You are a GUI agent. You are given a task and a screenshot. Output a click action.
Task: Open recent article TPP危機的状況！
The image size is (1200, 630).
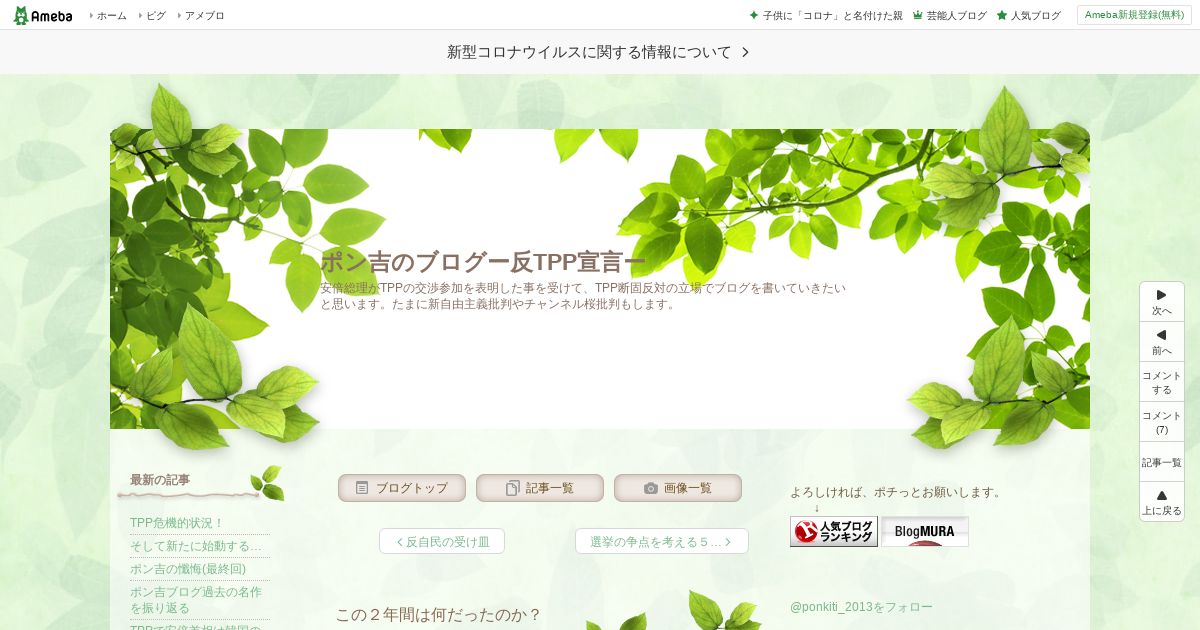point(177,523)
